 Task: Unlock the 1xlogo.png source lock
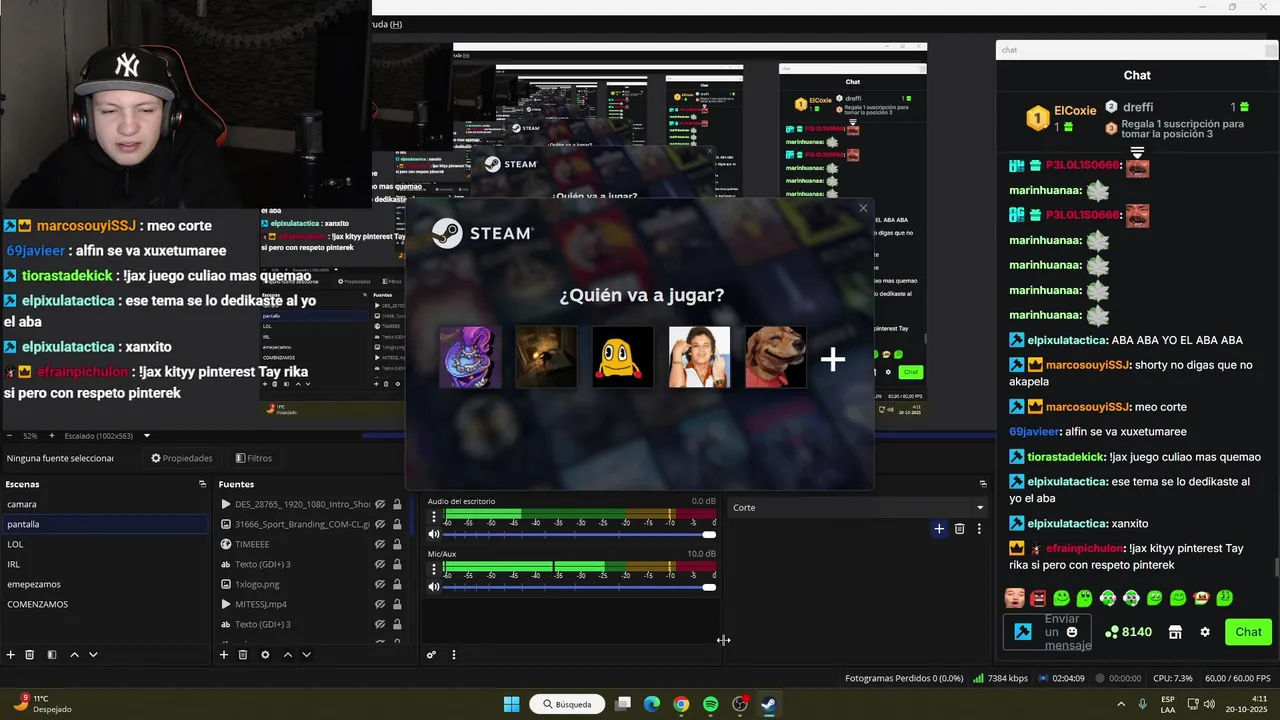[397, 584]
